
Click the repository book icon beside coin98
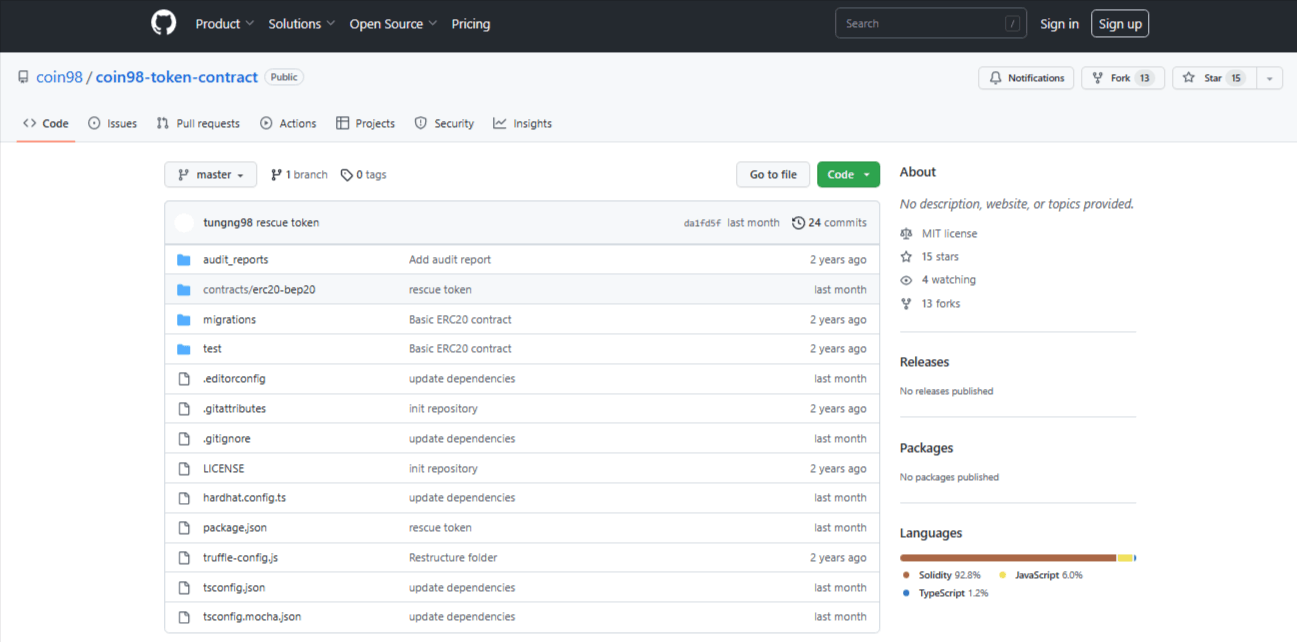coord(23,77)
